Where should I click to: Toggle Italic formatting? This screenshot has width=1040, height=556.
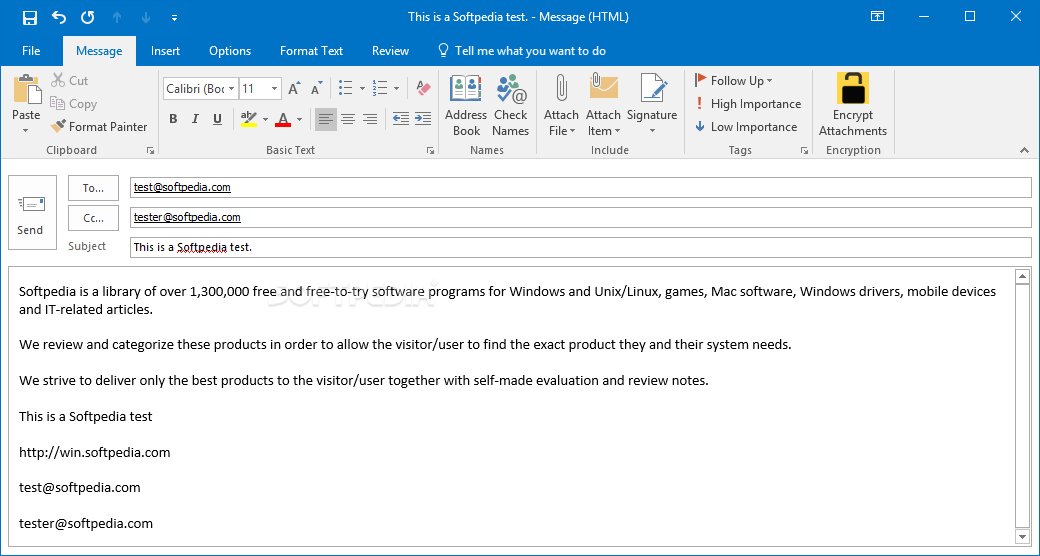195,119
